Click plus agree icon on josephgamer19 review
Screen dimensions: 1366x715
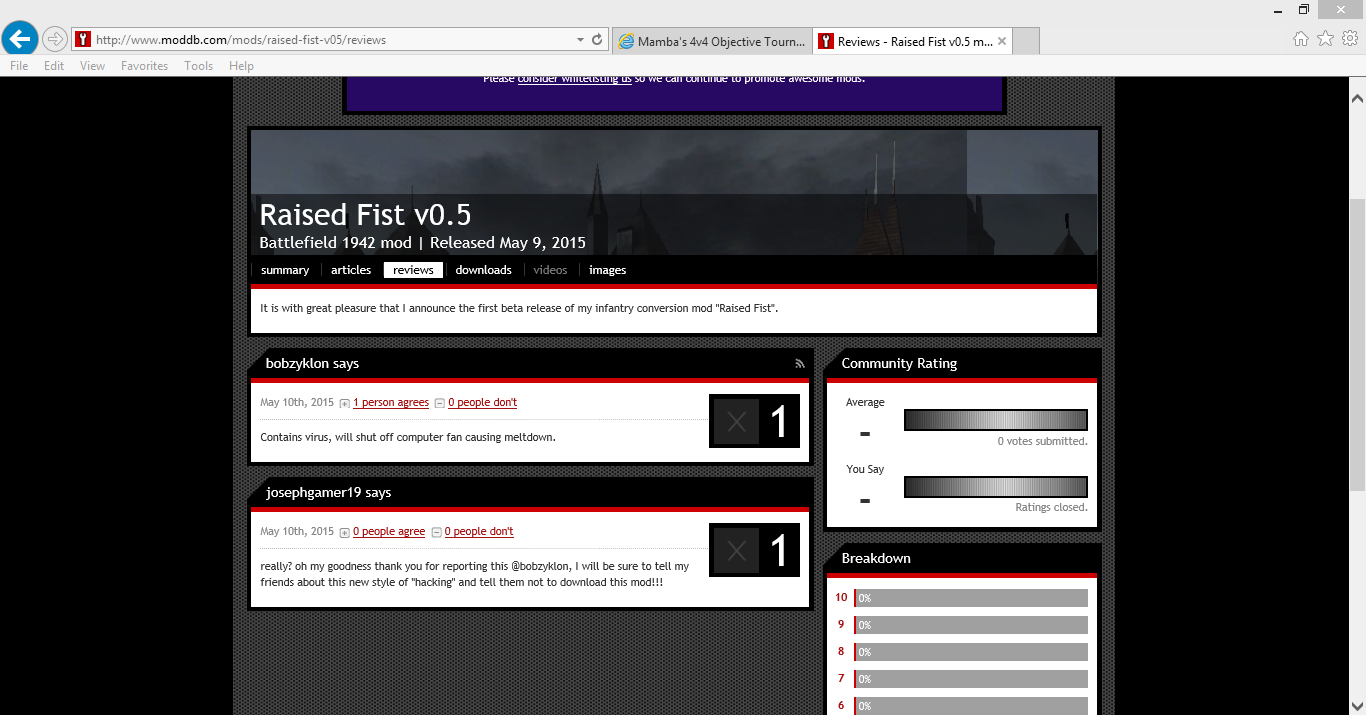345,532
